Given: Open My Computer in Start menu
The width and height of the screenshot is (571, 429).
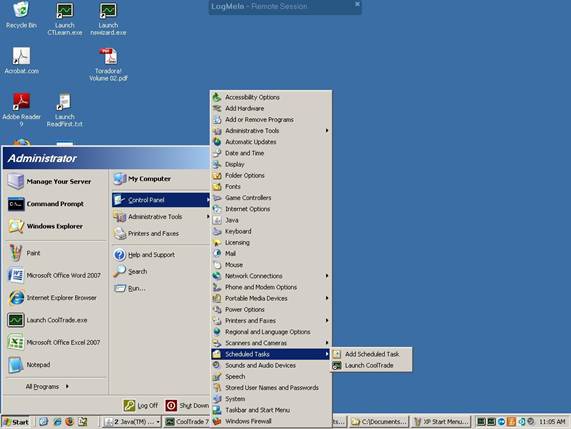Looking at the screenshot, I should coord(161,179).
